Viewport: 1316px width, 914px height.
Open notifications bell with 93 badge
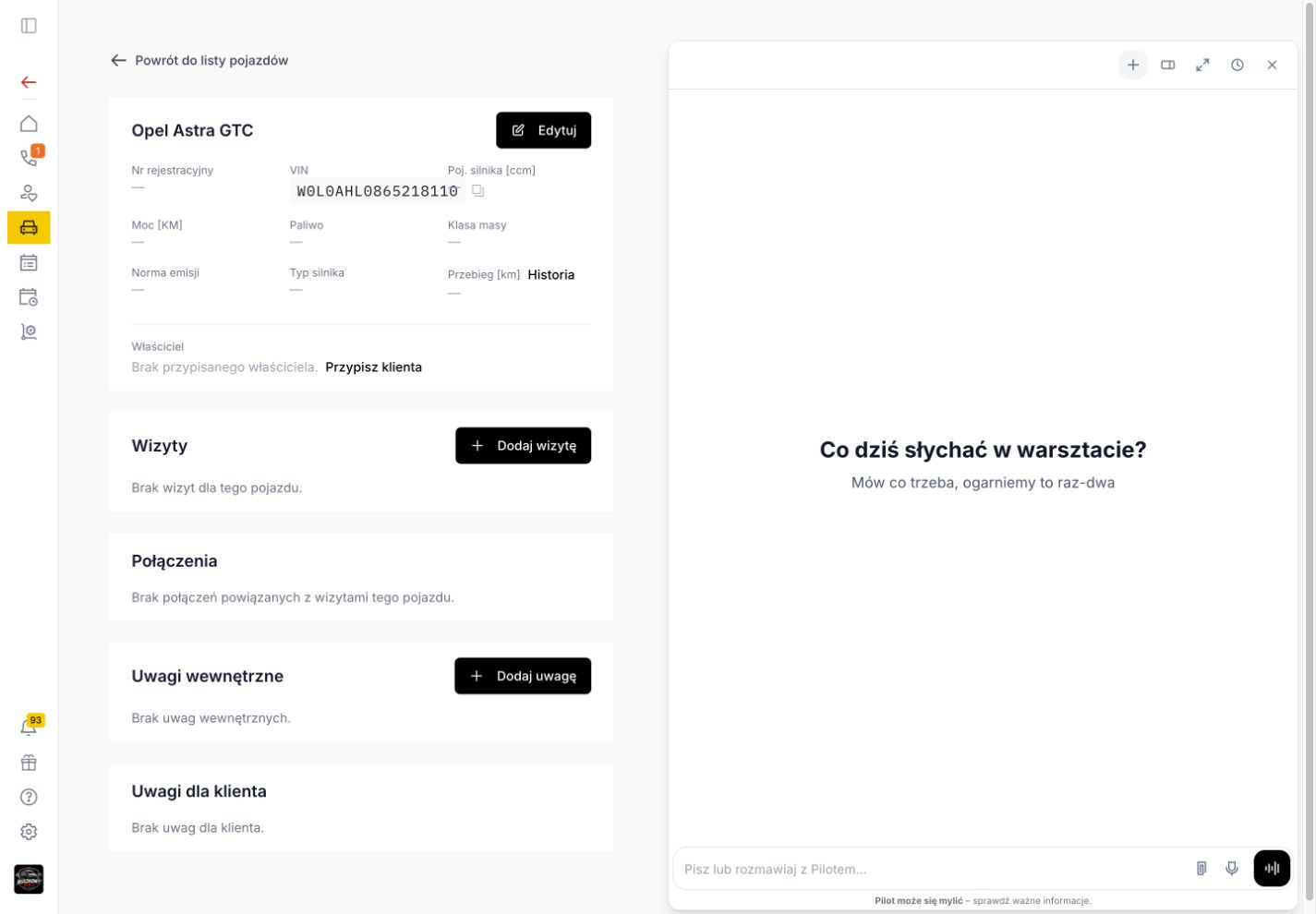(29, 728)
